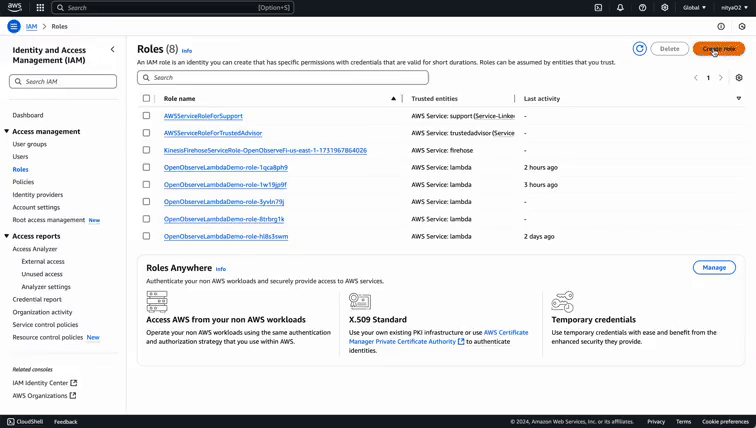Click the Create role button
The image size is (756, 428).
click(719, 49)
